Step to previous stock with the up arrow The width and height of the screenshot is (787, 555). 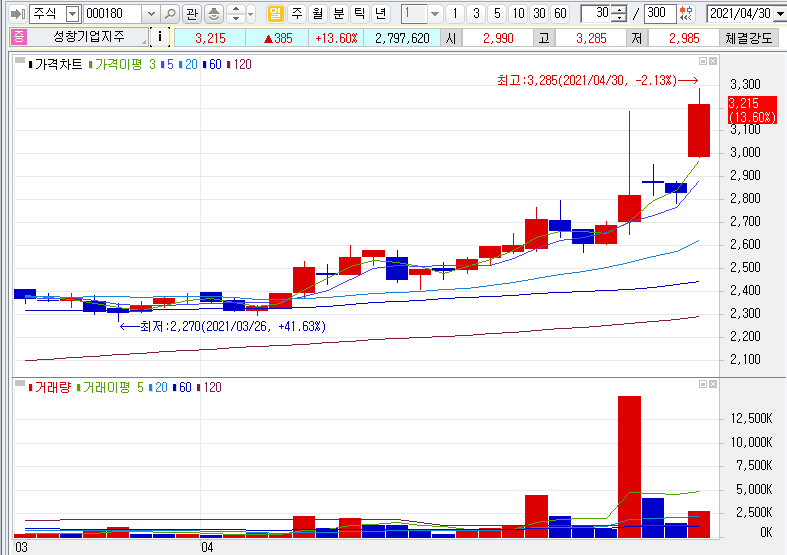pos(236,9)
